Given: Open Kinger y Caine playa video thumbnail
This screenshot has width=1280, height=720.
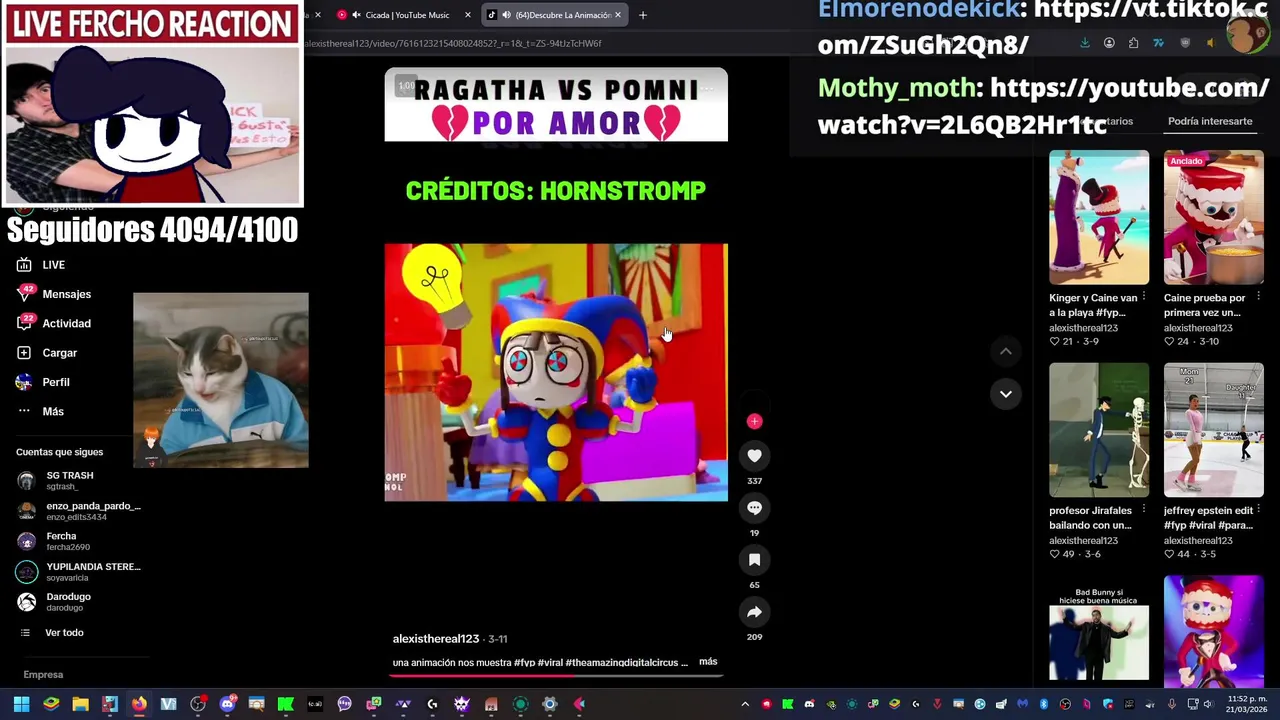Looking at the screenshot, I should tap(1099, 217).
